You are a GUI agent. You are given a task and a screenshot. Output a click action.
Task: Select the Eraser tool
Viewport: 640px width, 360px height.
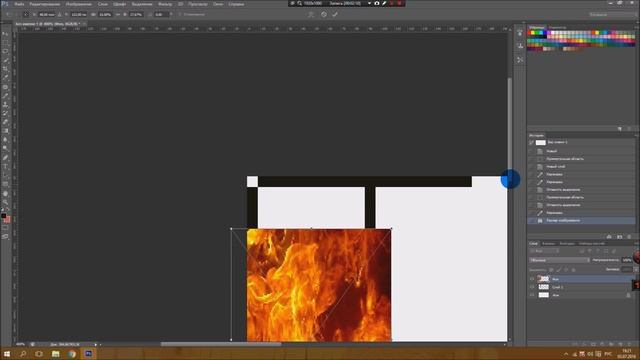coord(5,122)
